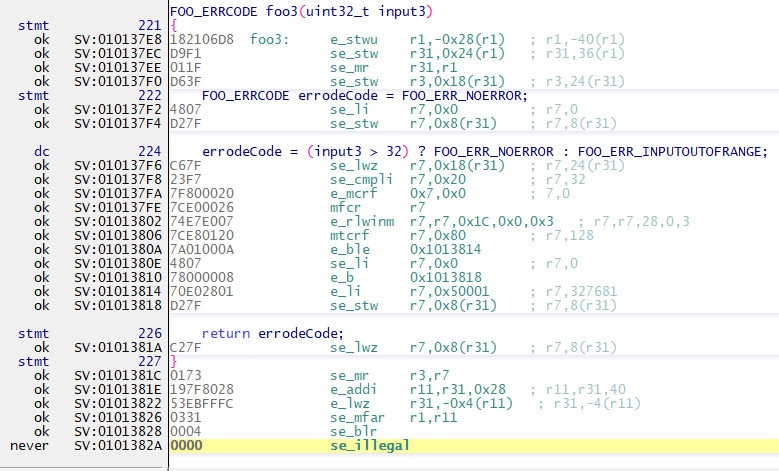Click address SV:0101381A
Image resolution: width=779 pixels, height=471 pixels.
(118, 347)
